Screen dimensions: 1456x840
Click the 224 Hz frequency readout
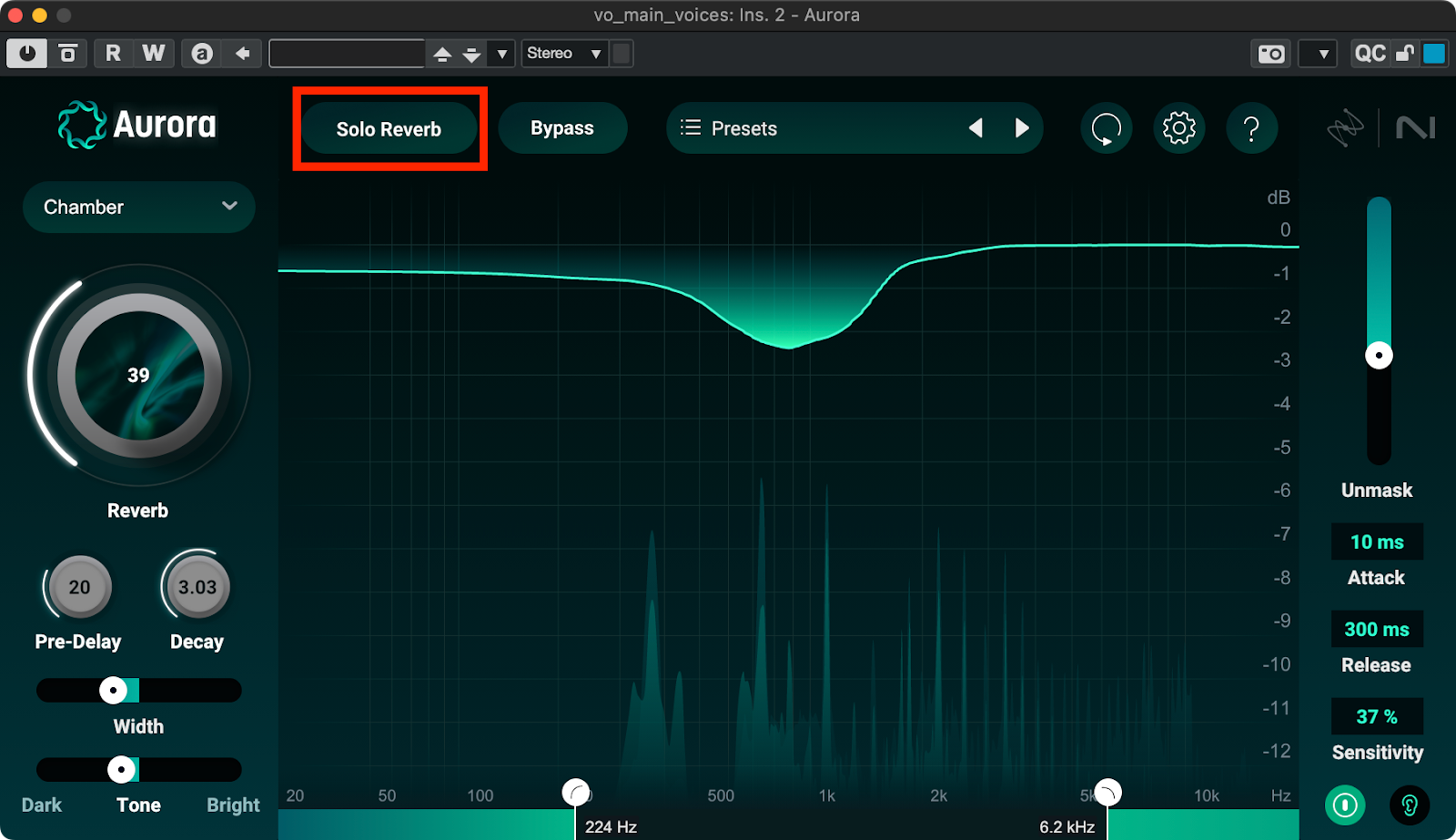pos(611,827)
